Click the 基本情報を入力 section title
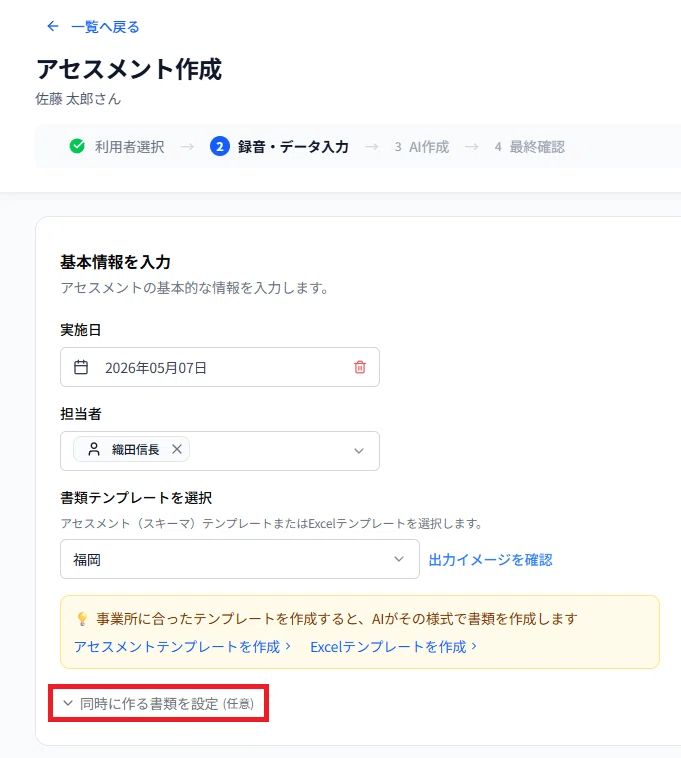 pos(116,262)
